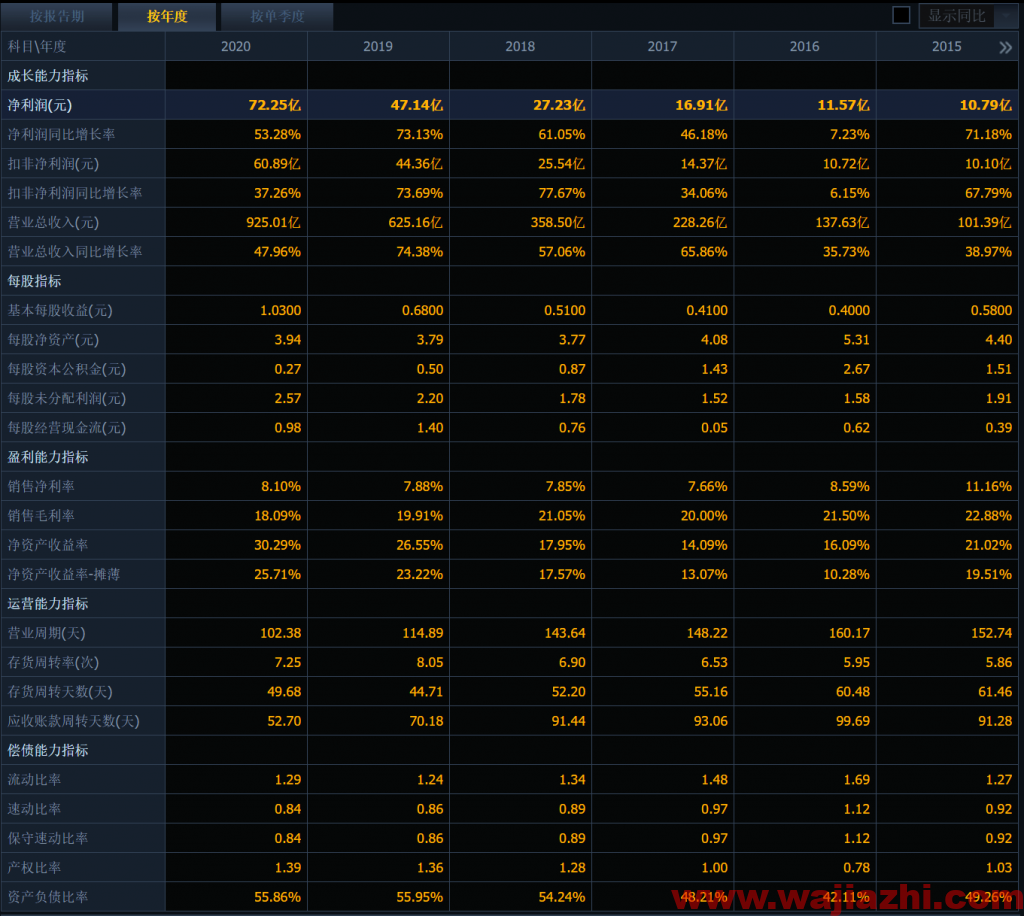Click the 每股经营现金流(元) row label
The height and width of the screenshot is (916, 1024).
click(66, 428)
